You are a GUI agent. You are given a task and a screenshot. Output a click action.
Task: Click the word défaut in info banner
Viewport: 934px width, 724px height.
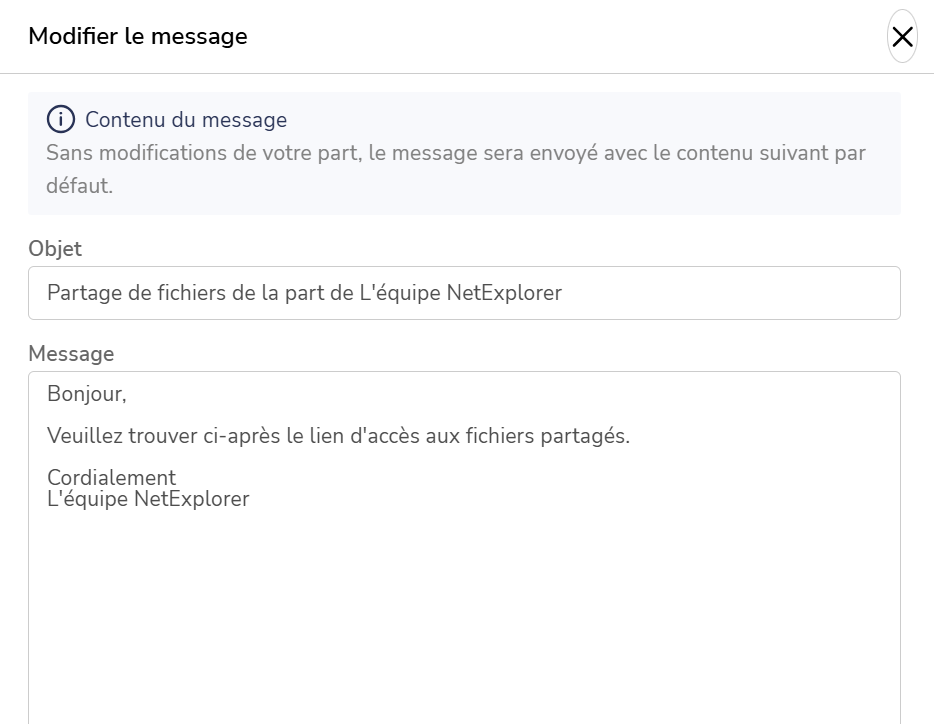pos(79,185)
